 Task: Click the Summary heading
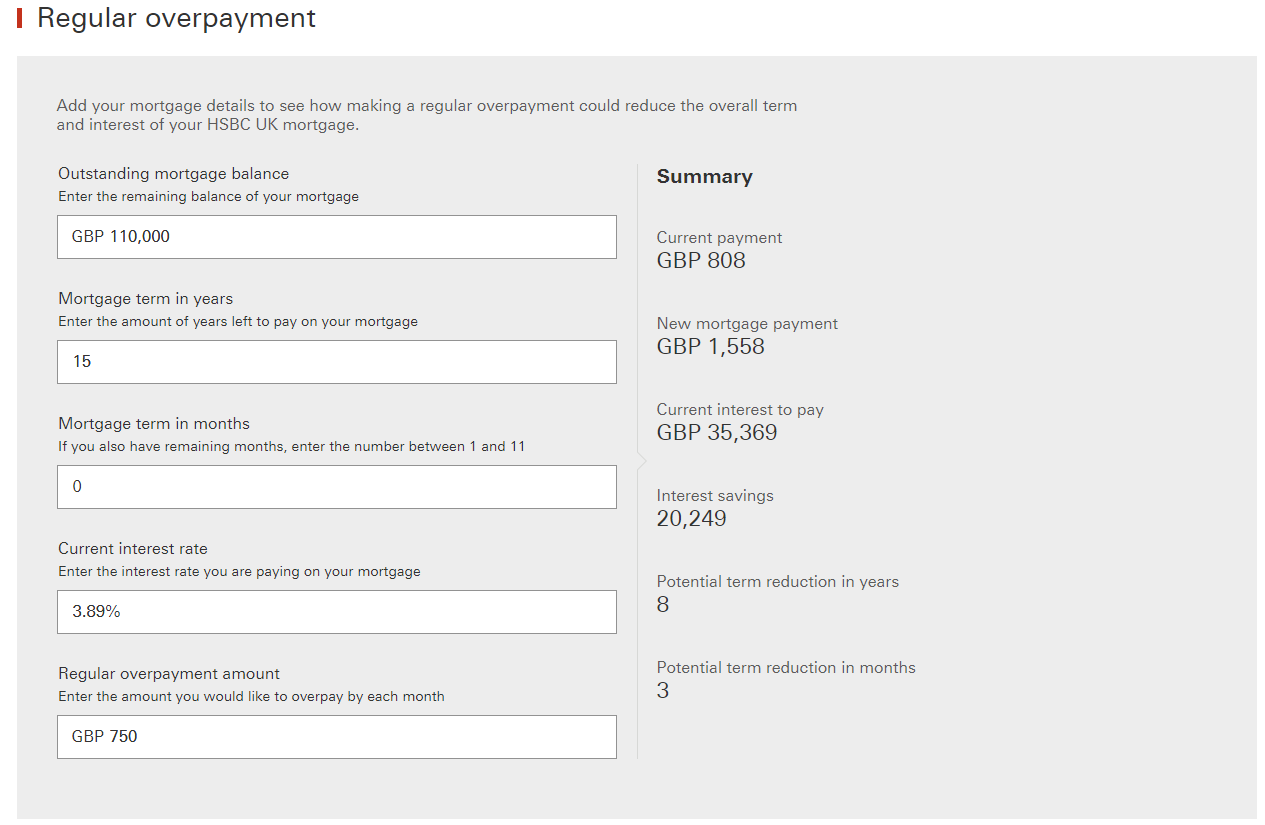click(x=704, y=177)
